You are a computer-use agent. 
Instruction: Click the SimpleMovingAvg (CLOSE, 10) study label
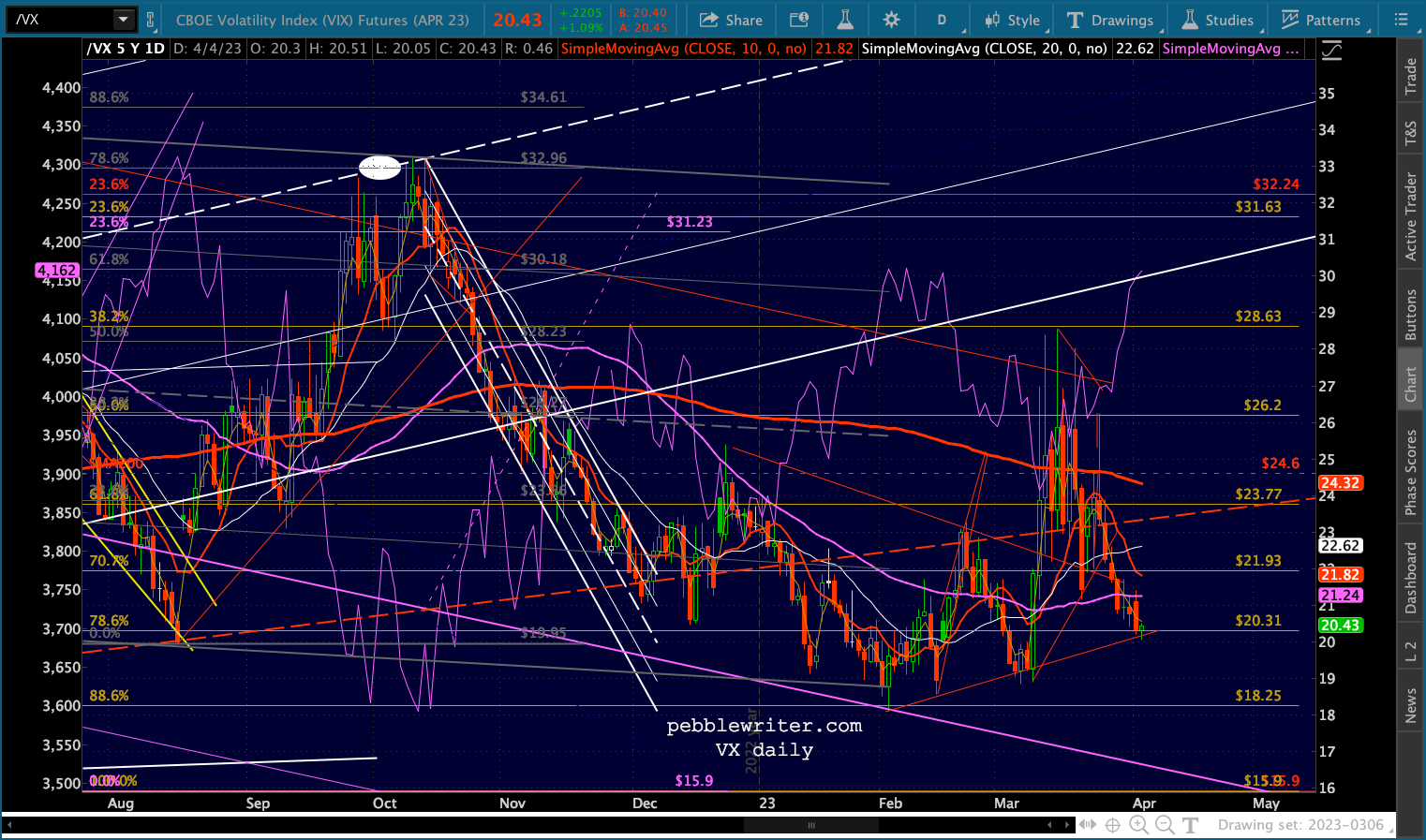coord(683,49)
